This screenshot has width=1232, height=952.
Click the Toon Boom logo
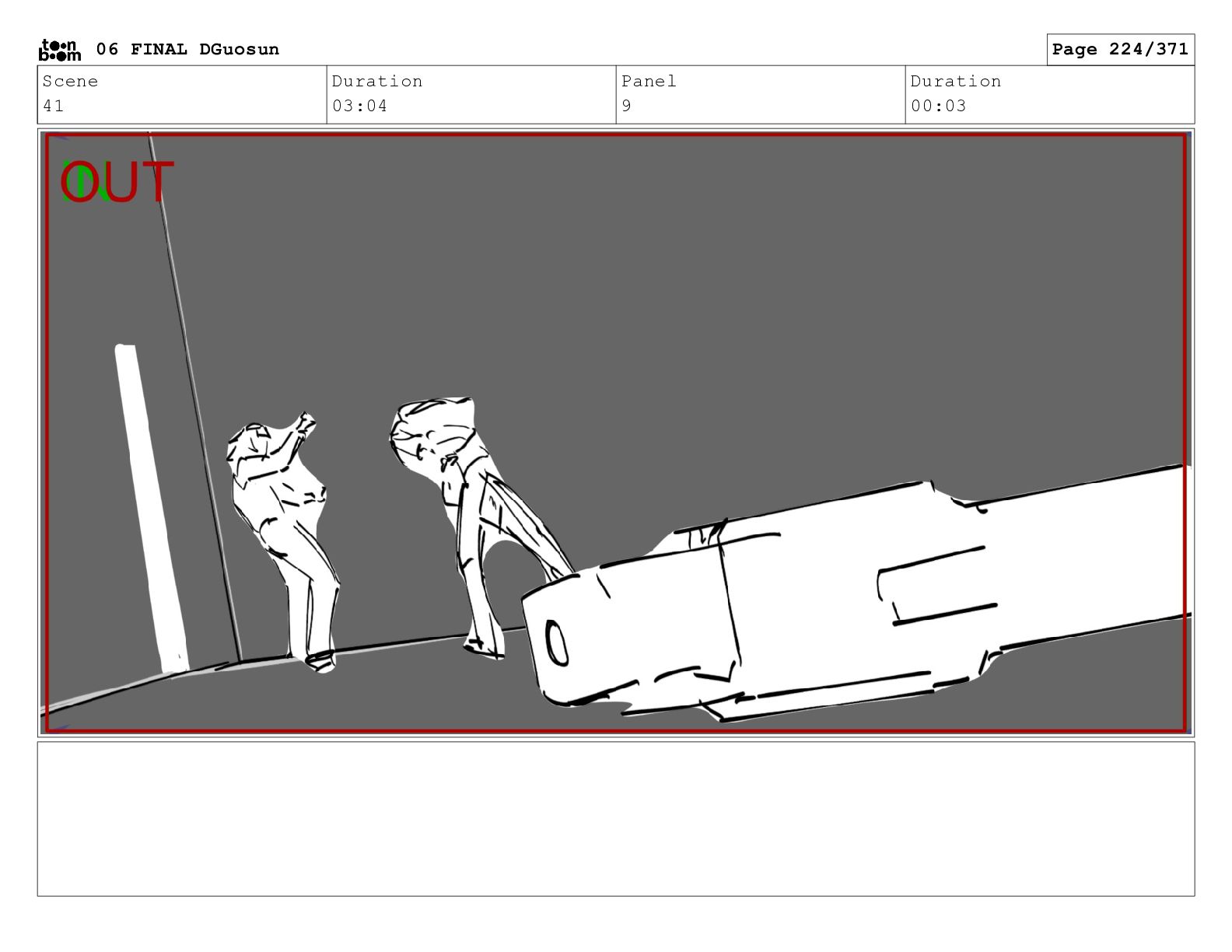click(x=60, y=50)
